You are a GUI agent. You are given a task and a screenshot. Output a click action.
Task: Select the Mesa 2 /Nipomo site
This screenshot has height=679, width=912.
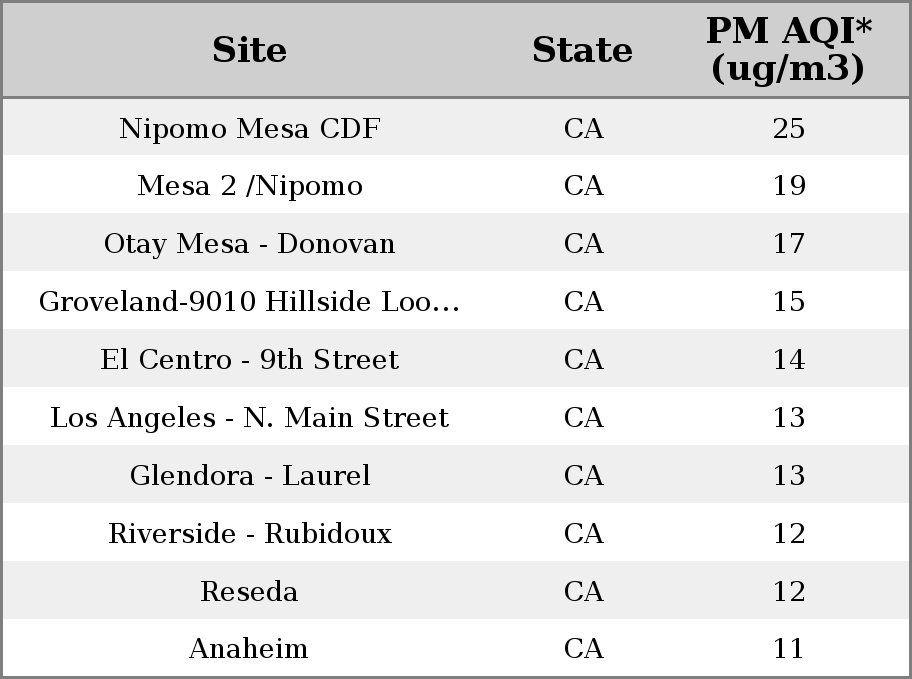[250, 186]
